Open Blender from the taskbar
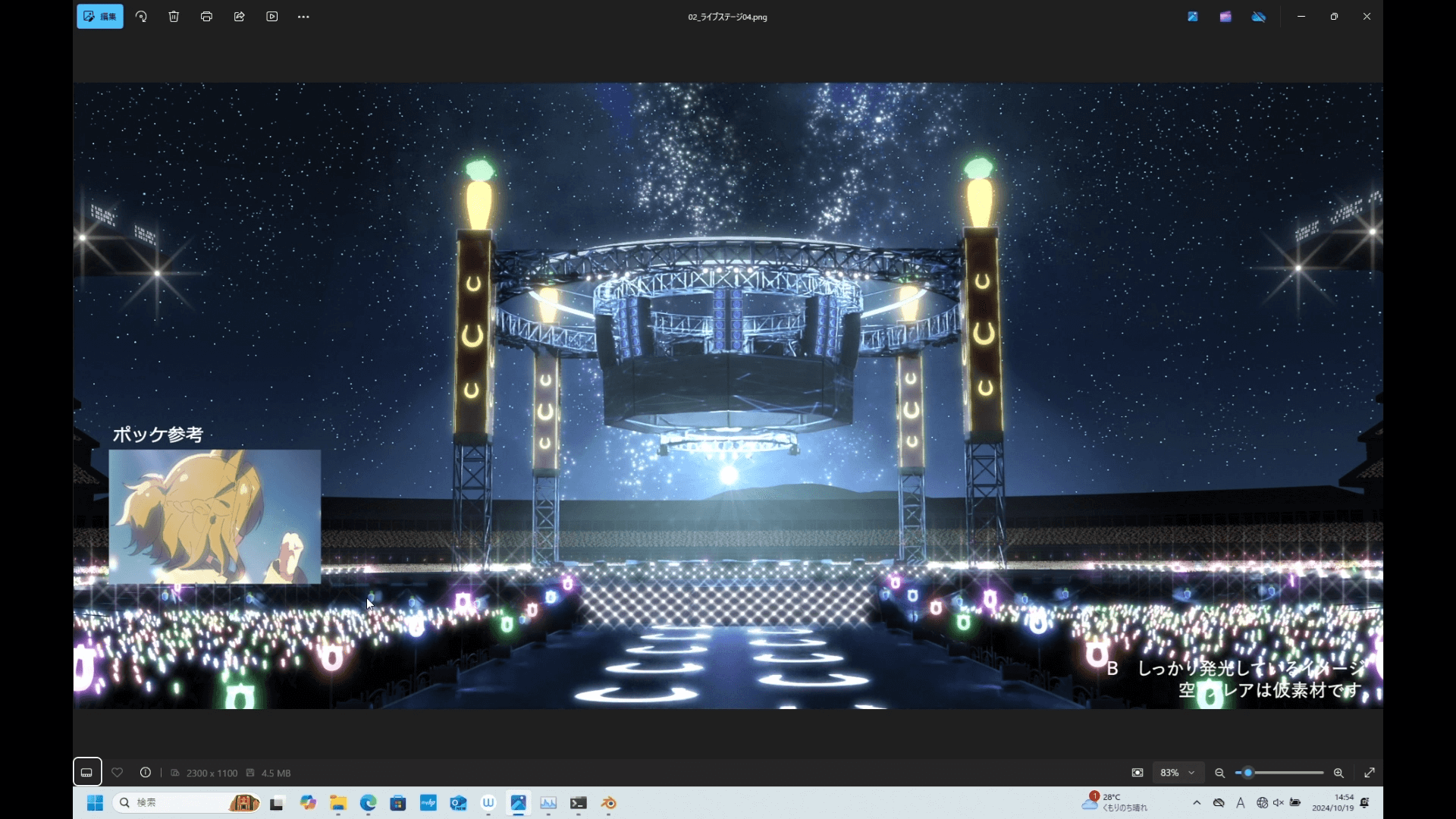 tap(609, 803)
